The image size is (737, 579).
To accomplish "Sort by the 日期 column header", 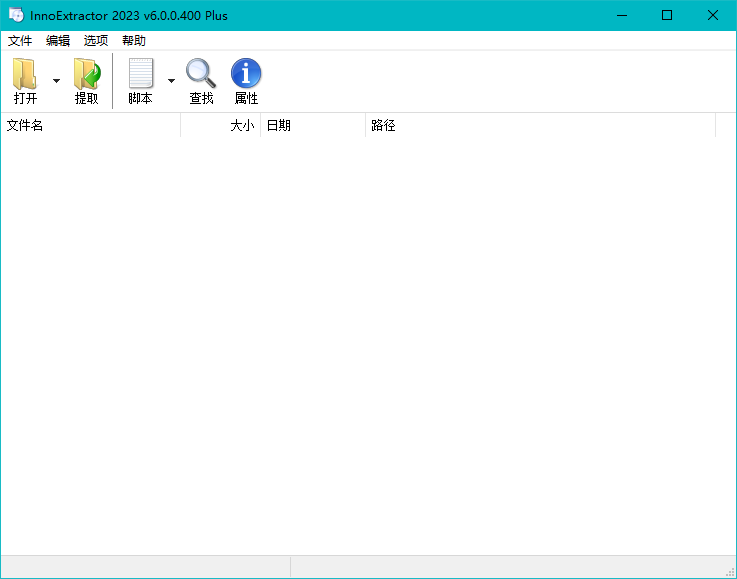I will (313, 125).
